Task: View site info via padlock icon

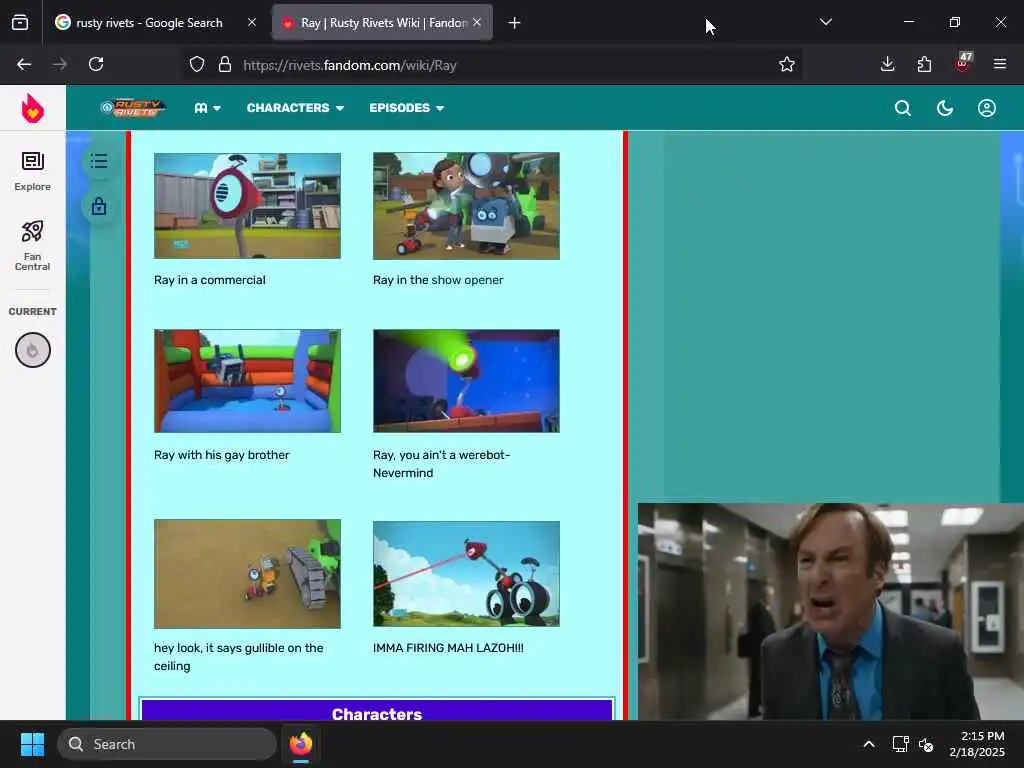Action: point(225,65)
